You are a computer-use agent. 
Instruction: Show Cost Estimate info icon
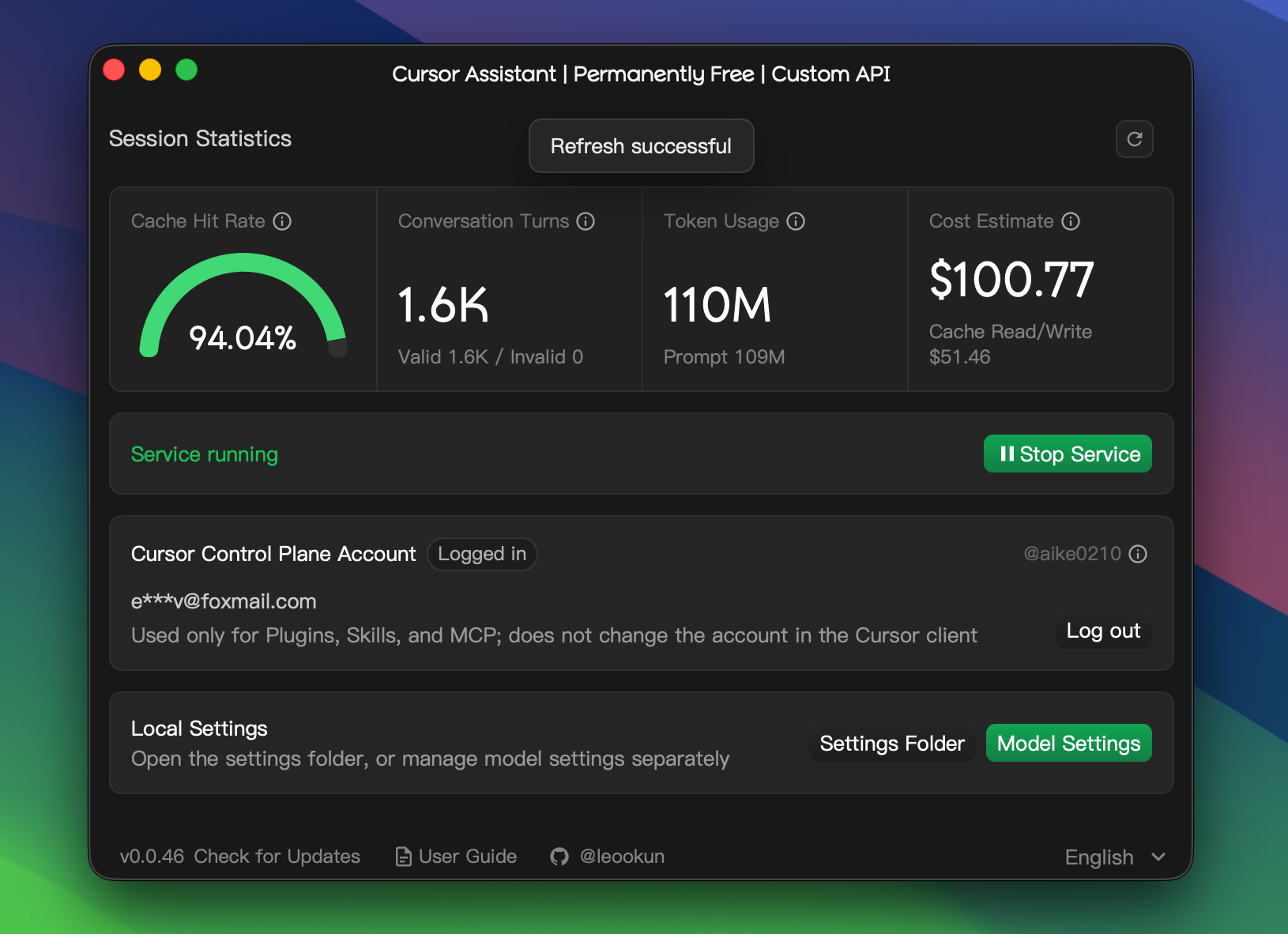[1071, 221]
